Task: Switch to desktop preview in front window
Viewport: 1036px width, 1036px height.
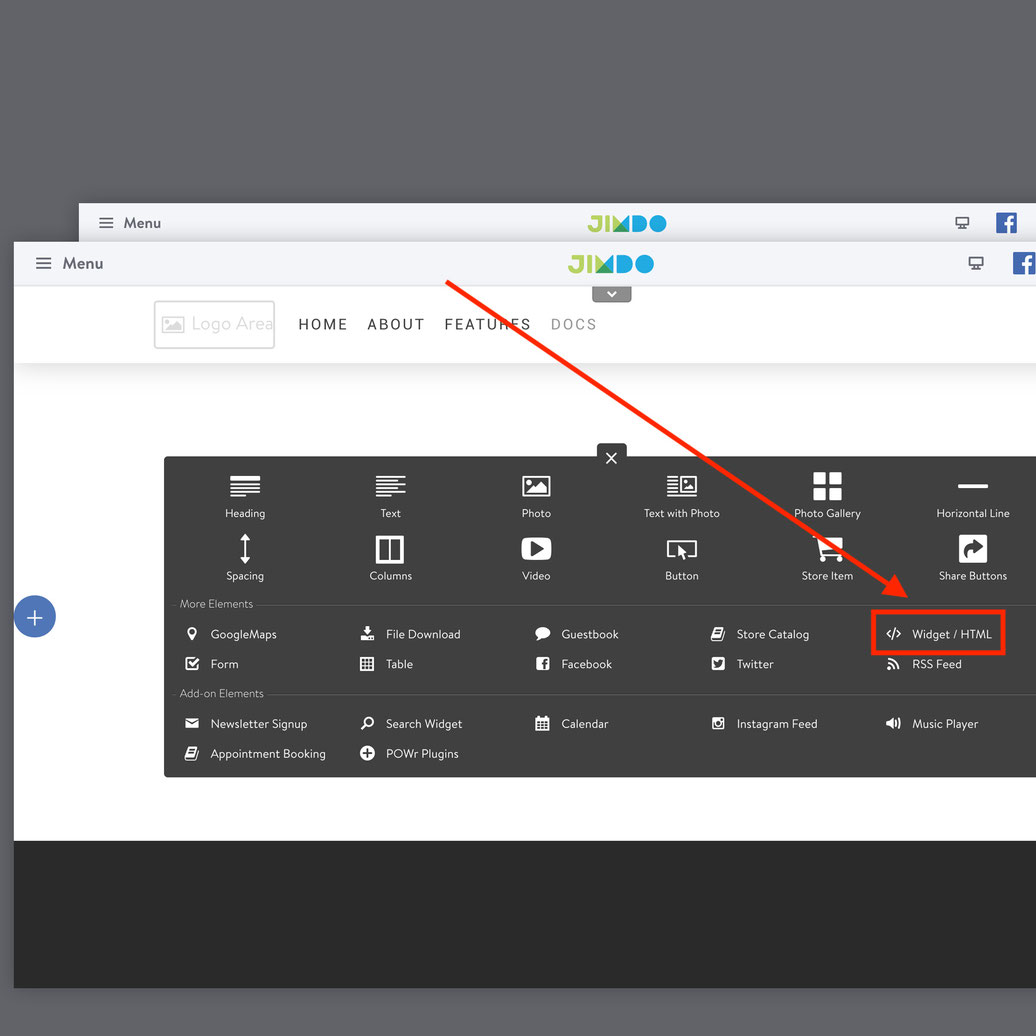Action: (975, 263)
